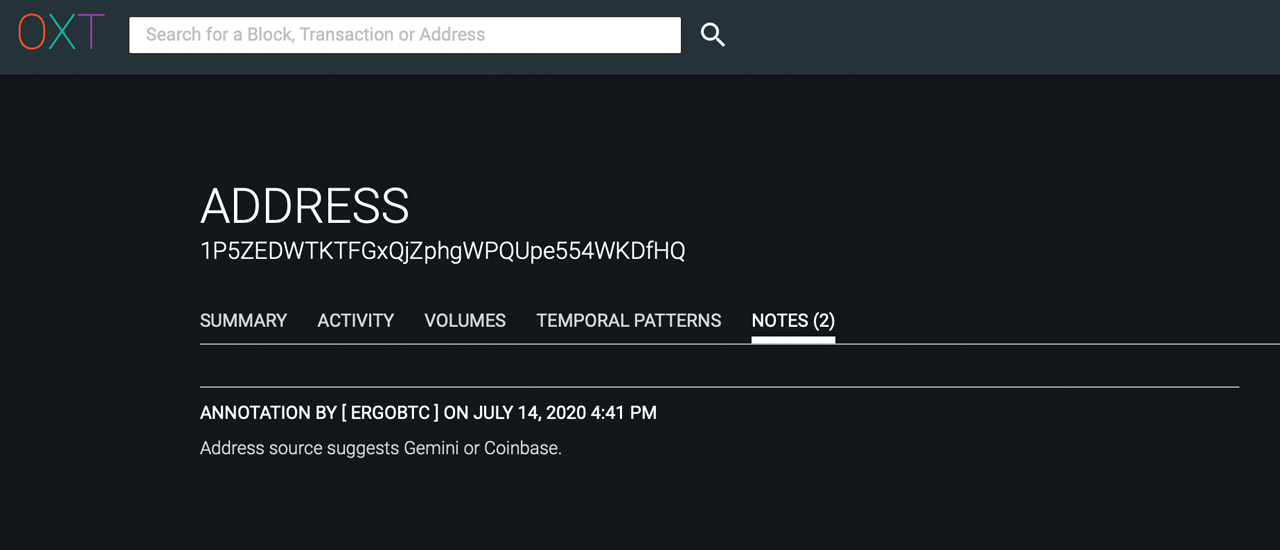Click the OXT logo

[x=61, y=33]
